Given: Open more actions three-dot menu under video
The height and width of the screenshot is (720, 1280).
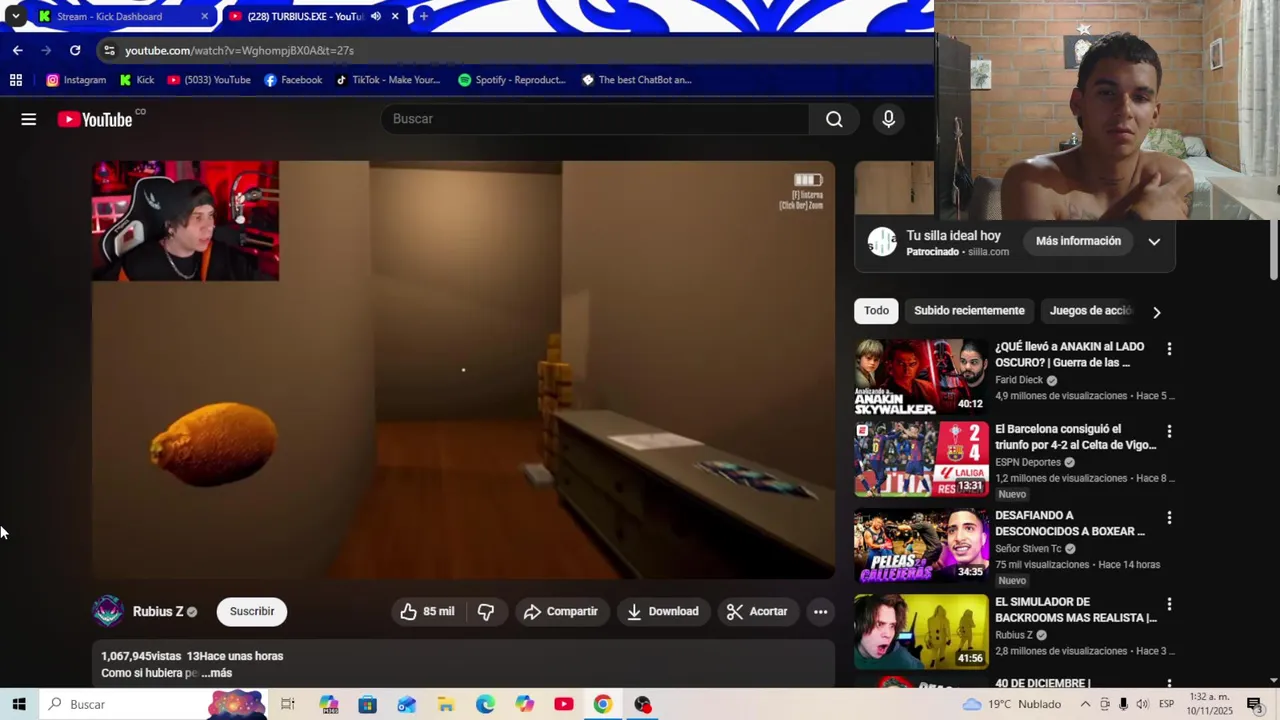Looking at the screenshot, I should pos(820,611).
